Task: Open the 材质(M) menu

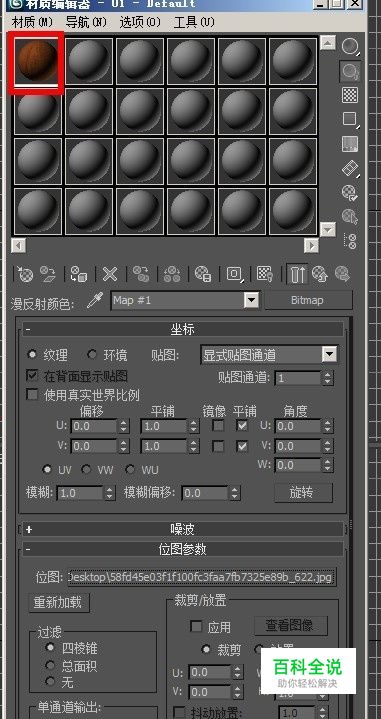Action: pos(32,22)
